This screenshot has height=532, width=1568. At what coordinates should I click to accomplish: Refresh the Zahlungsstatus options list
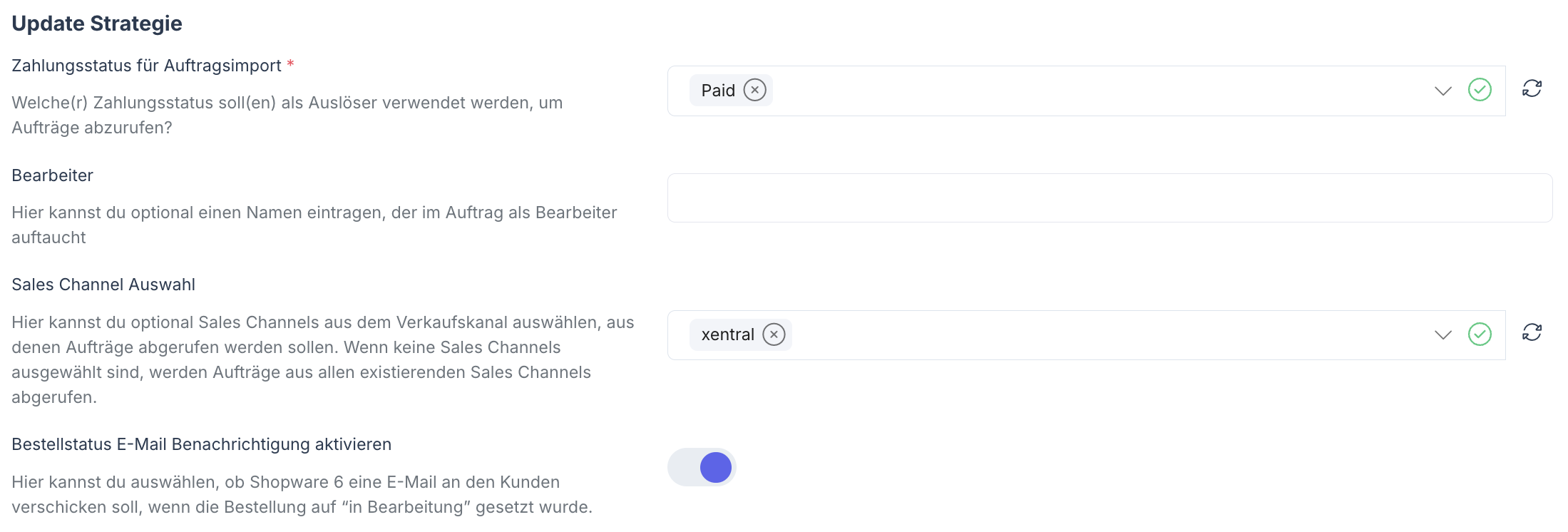click(x=1532, y=89)
